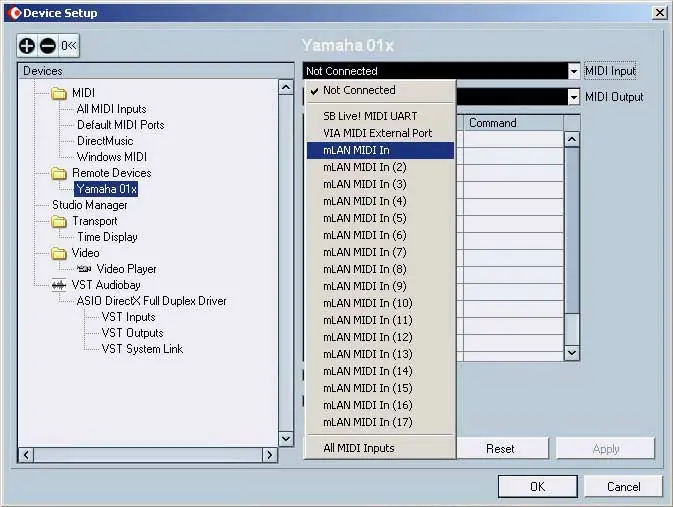The width and height of the screenshot is (673, 507).
Task: Click the OK button
Action: (x=537, y=486)
